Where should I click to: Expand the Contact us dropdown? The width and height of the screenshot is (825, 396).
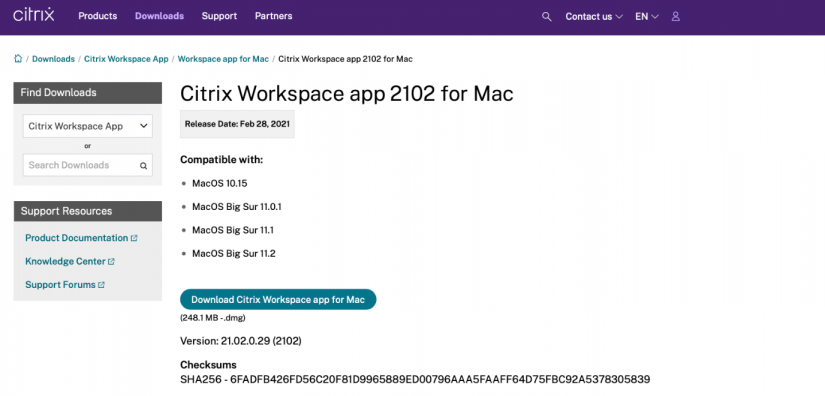[594, 16]
